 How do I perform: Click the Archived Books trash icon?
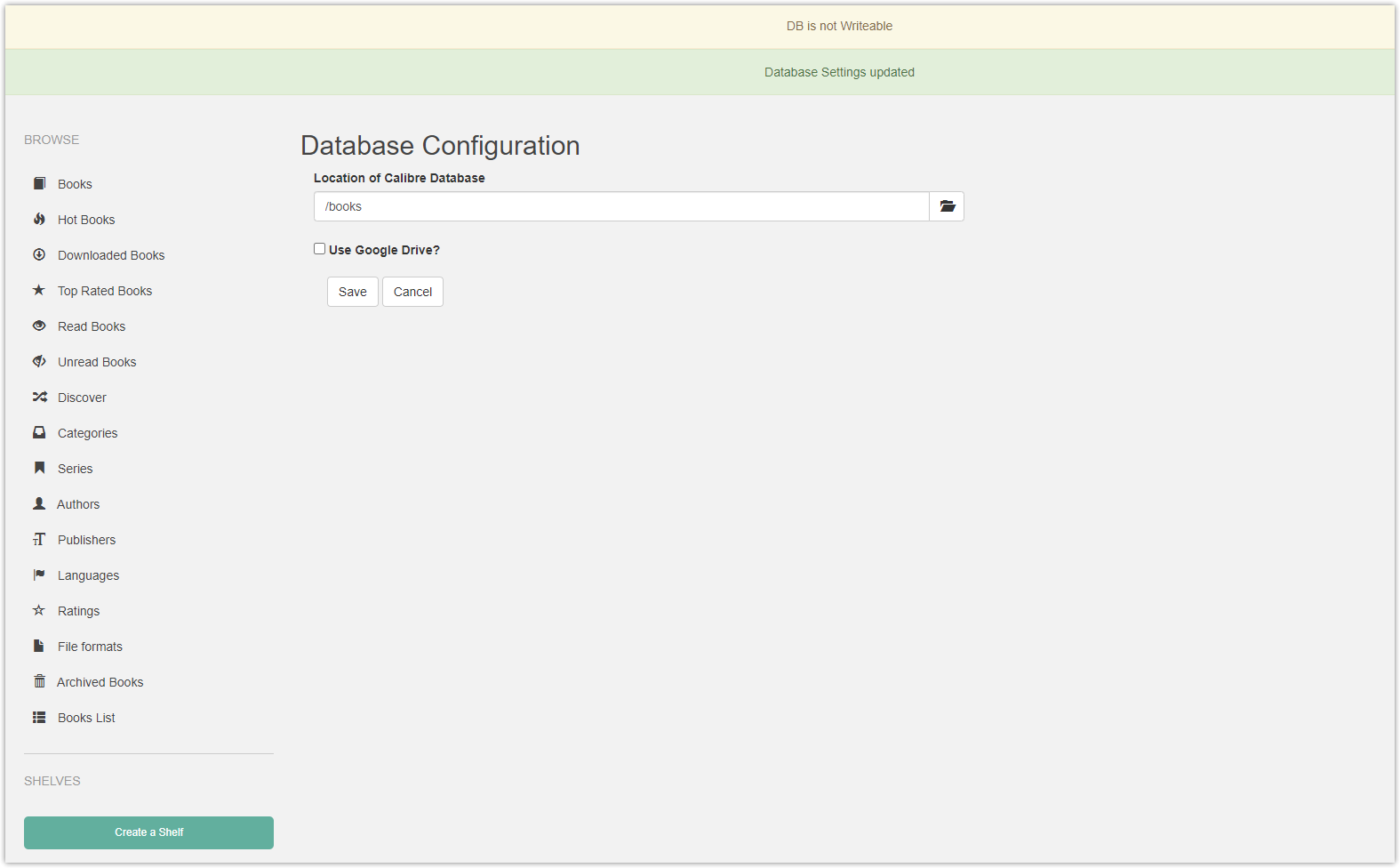(x=39, y=681)
